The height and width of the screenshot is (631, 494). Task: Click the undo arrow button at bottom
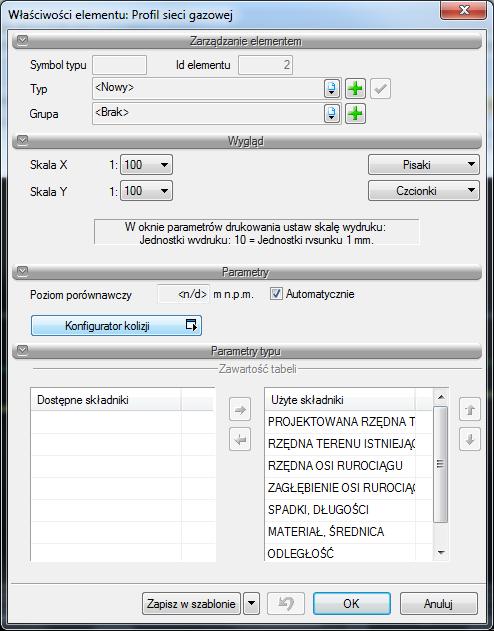click(x=286, y=603)
